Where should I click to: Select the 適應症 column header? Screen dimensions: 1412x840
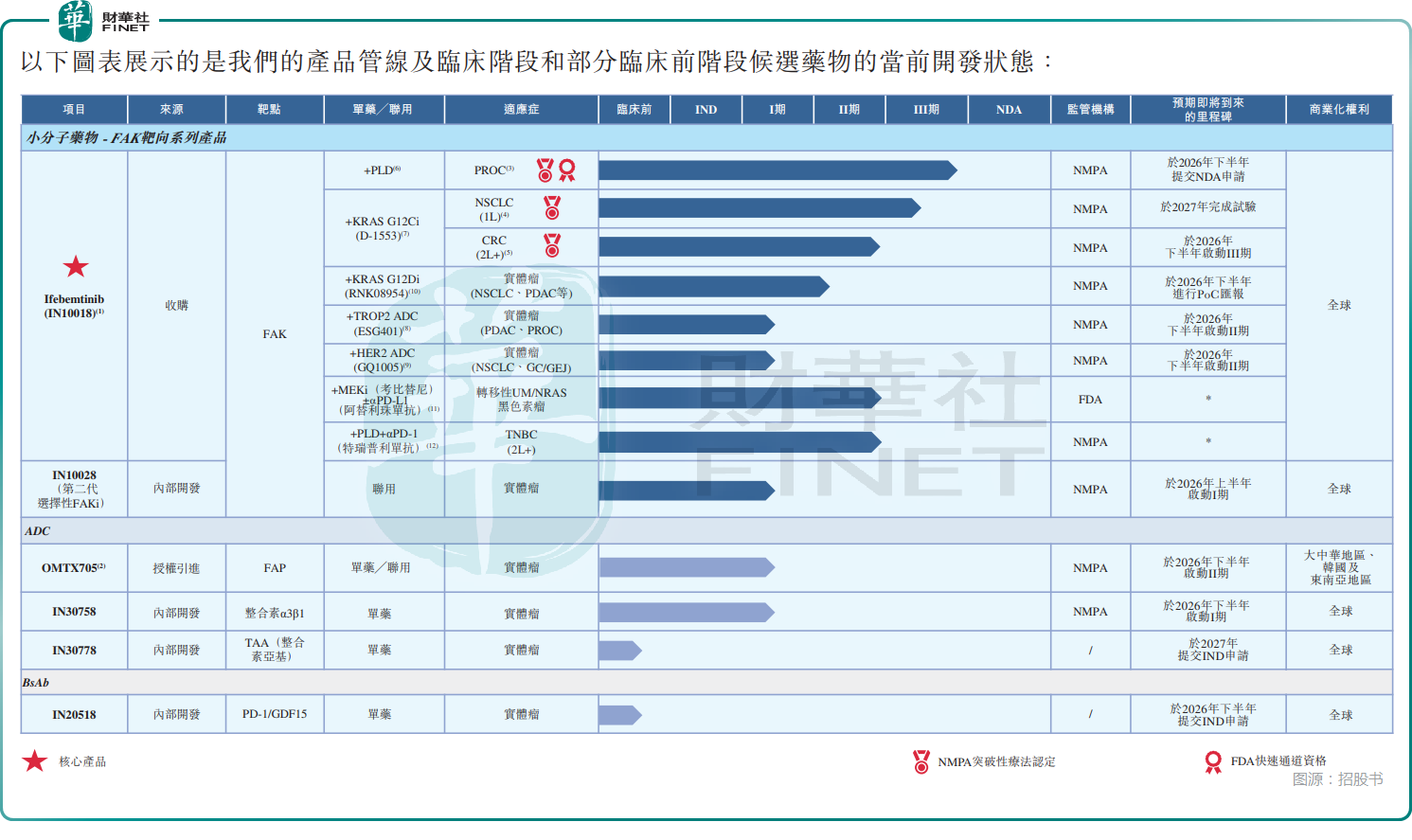coord(521,110)
